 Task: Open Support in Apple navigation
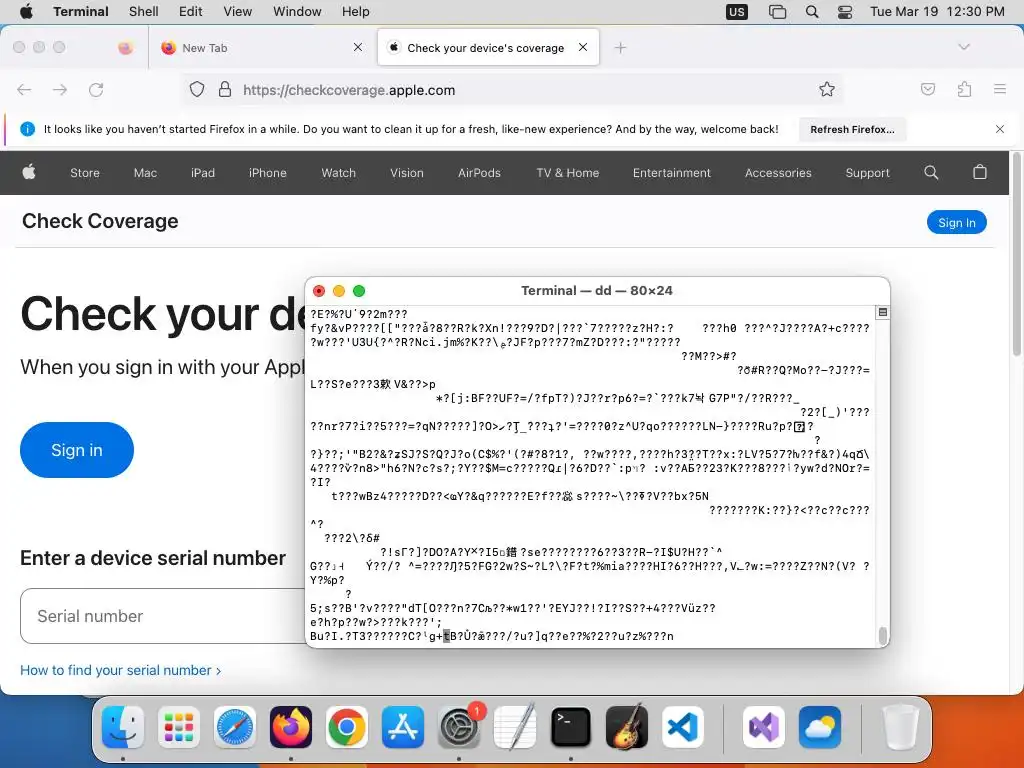pyautogui.click(x=867, y=173)
